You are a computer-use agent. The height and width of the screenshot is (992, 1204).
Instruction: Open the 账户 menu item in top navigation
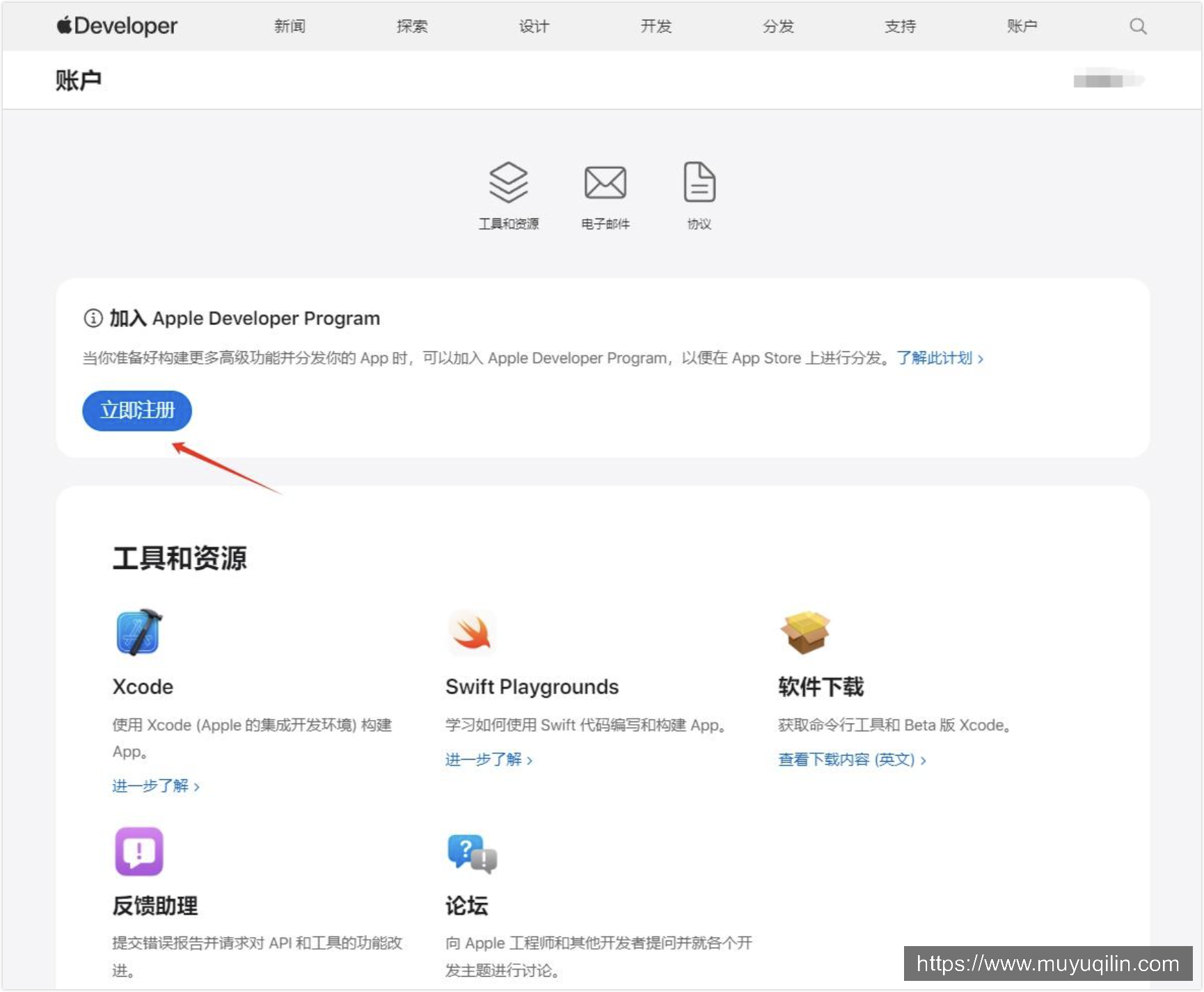[1022, 26]
